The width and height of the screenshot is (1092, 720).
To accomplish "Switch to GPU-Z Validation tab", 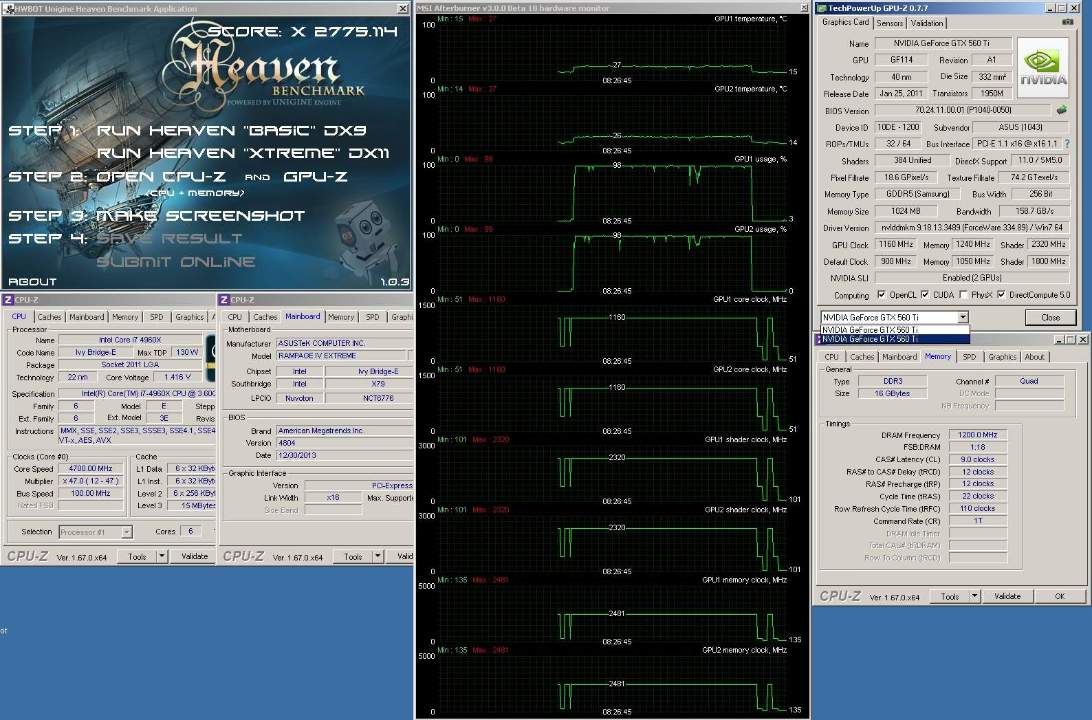I will [x=926, y=23].
